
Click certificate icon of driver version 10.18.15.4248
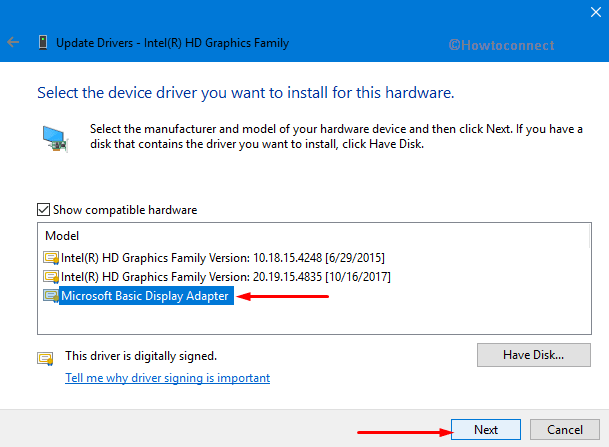click(51, 258)
